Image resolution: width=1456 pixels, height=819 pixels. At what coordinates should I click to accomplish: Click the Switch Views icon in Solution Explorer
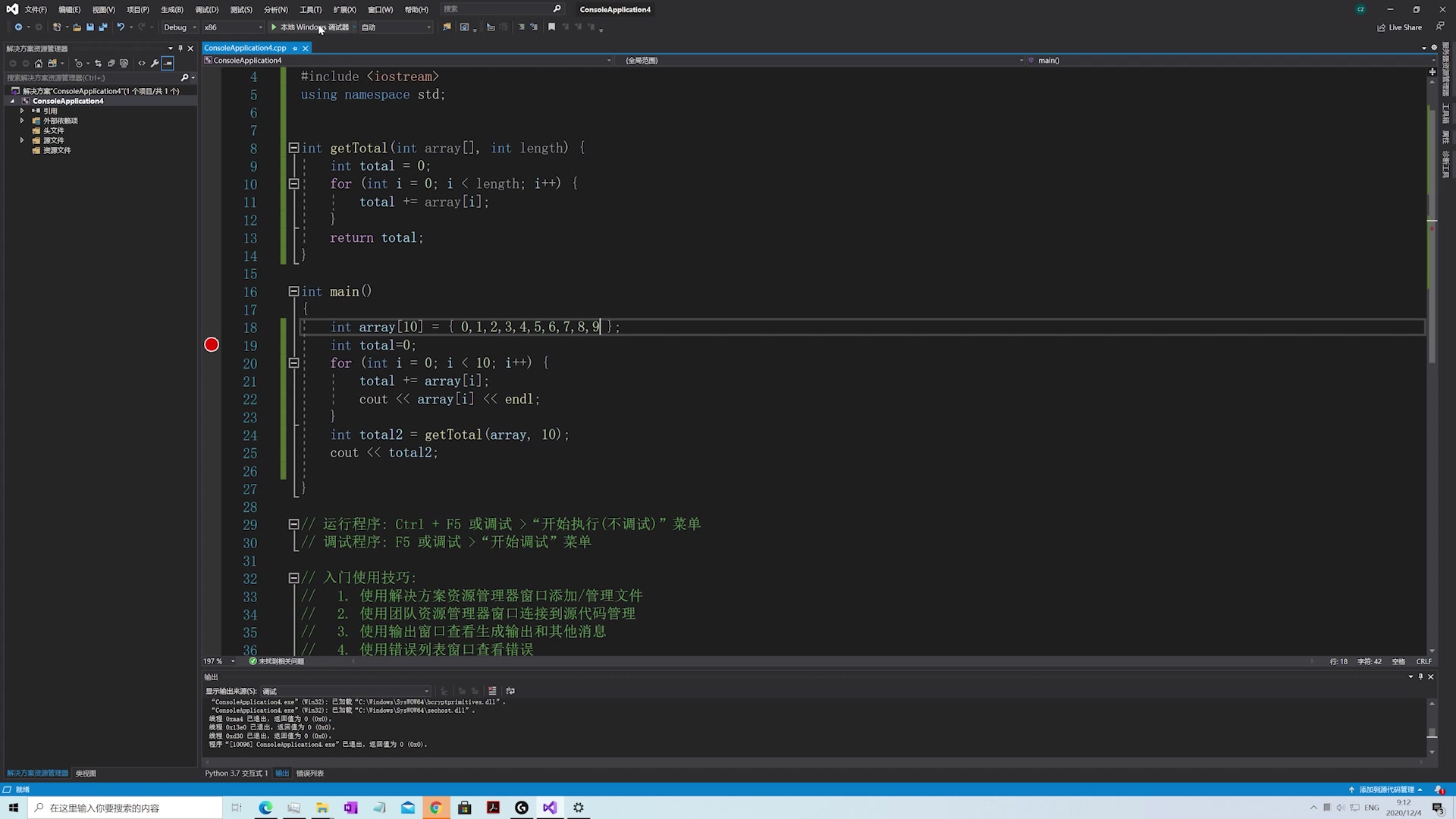52,64
